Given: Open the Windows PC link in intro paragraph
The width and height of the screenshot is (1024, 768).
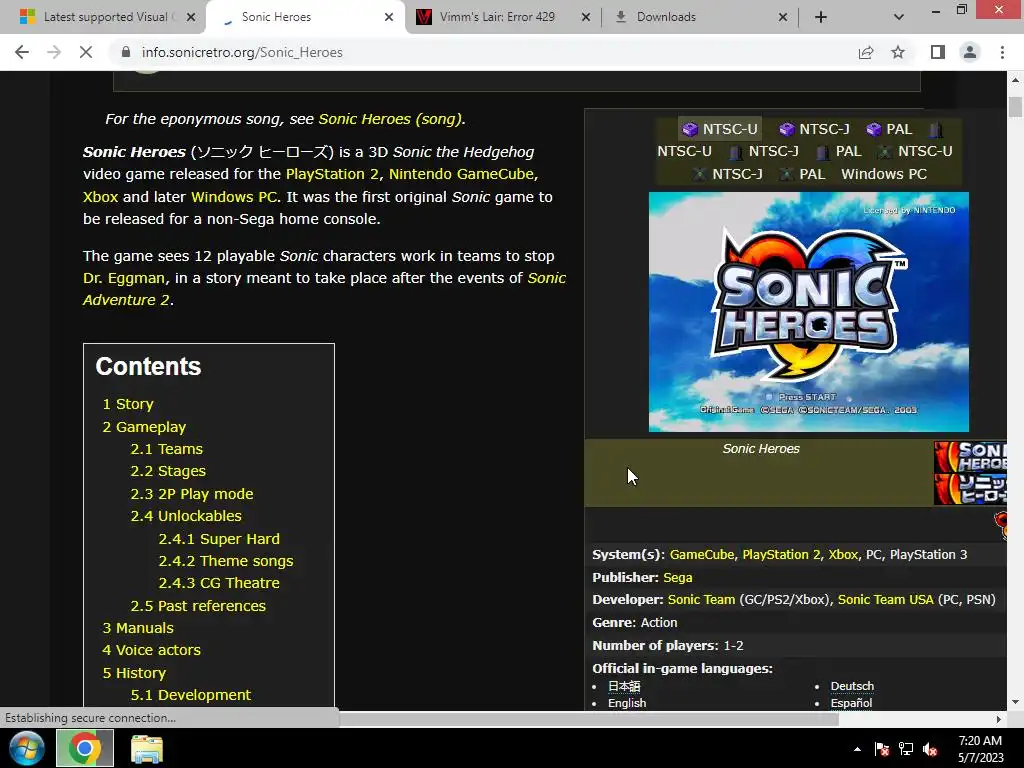Looking at the screenshot, I should [234, 197].
